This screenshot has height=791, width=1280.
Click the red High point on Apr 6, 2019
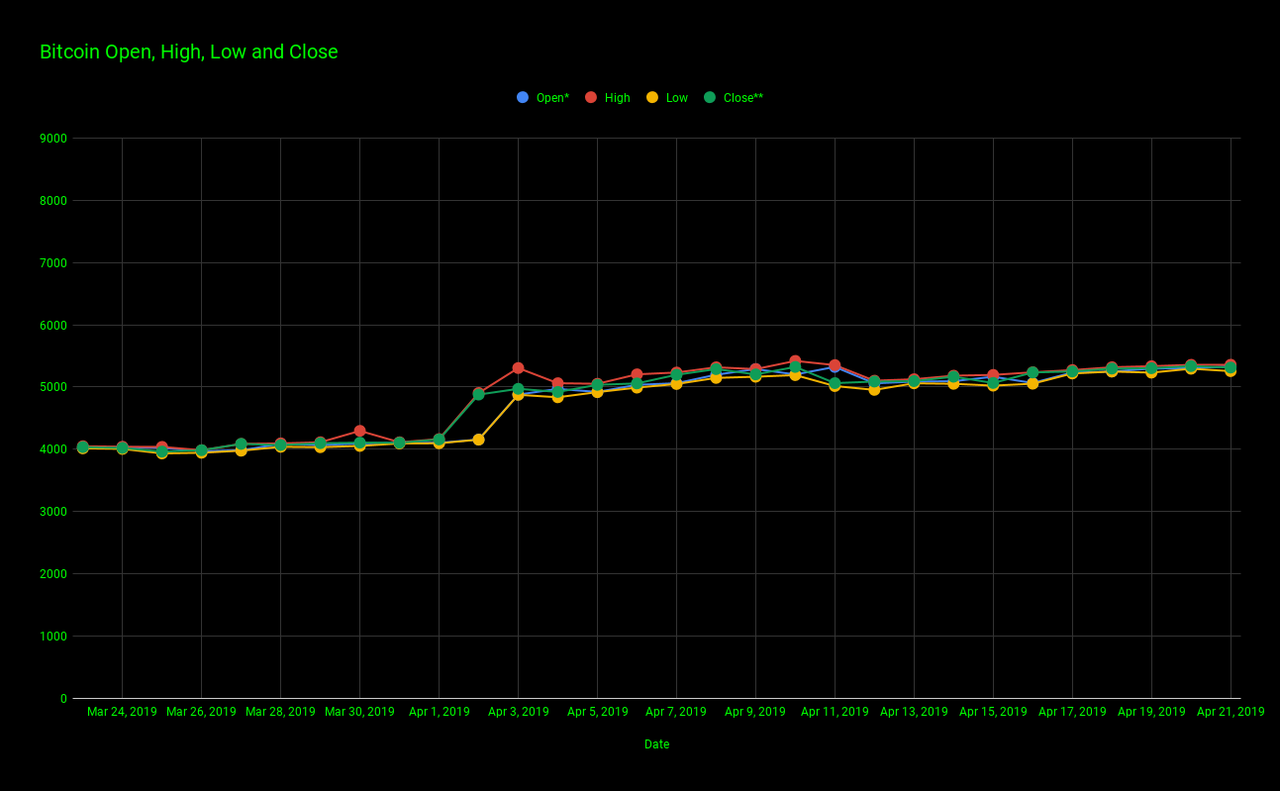(x=637, y=374)
